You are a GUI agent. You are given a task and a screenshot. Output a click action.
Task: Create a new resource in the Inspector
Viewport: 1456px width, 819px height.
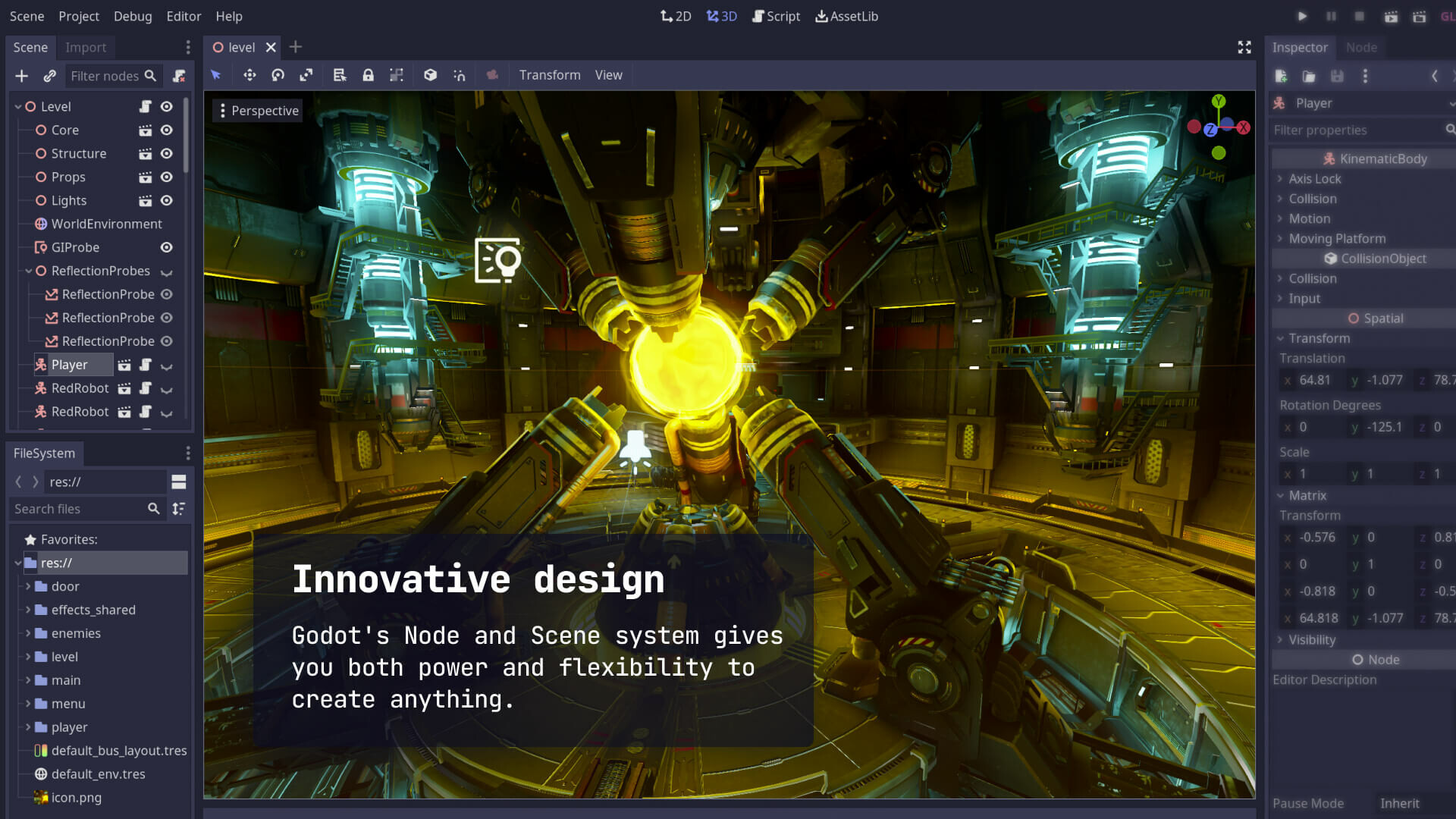click(x=1282, y=76)
